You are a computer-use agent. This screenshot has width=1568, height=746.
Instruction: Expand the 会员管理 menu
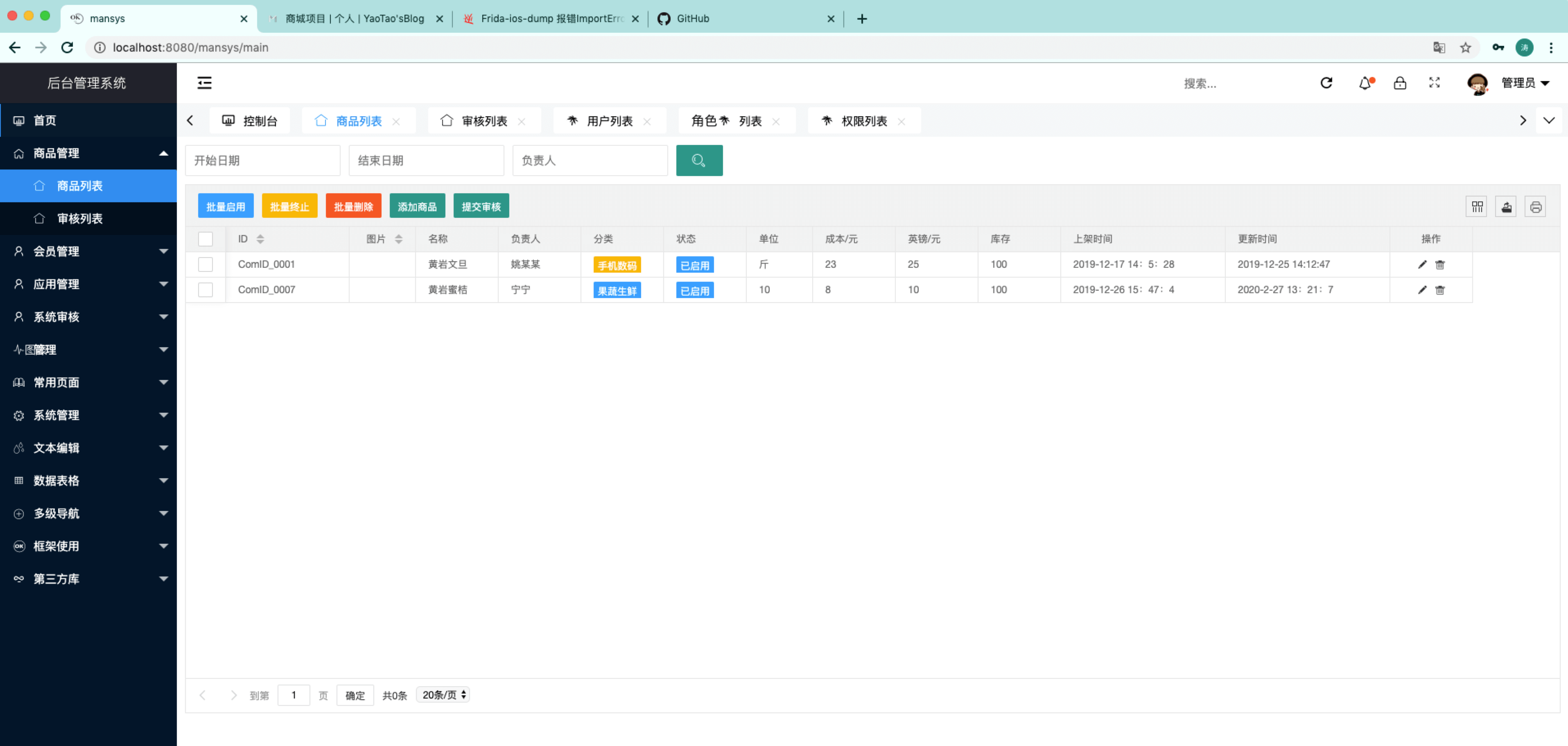88,251
